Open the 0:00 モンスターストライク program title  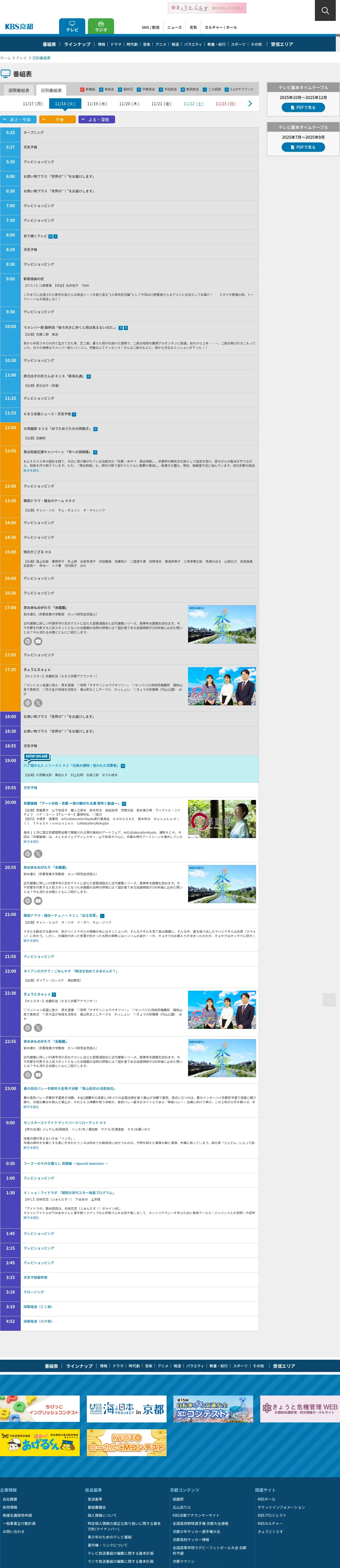pos(65,1122)
